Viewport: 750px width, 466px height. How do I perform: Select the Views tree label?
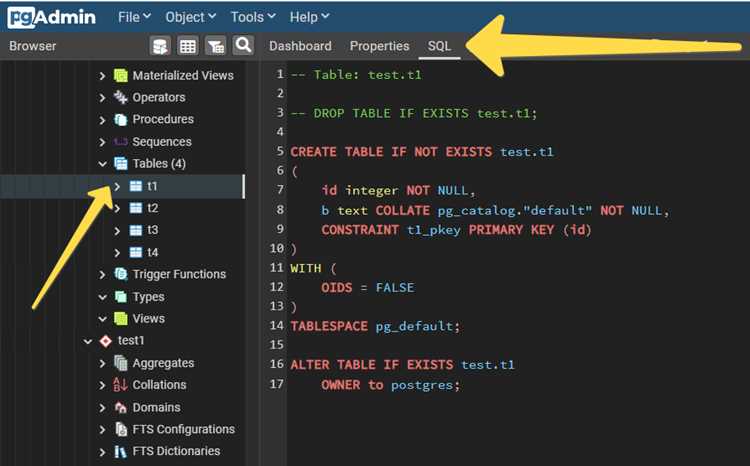tap(148, 319)
